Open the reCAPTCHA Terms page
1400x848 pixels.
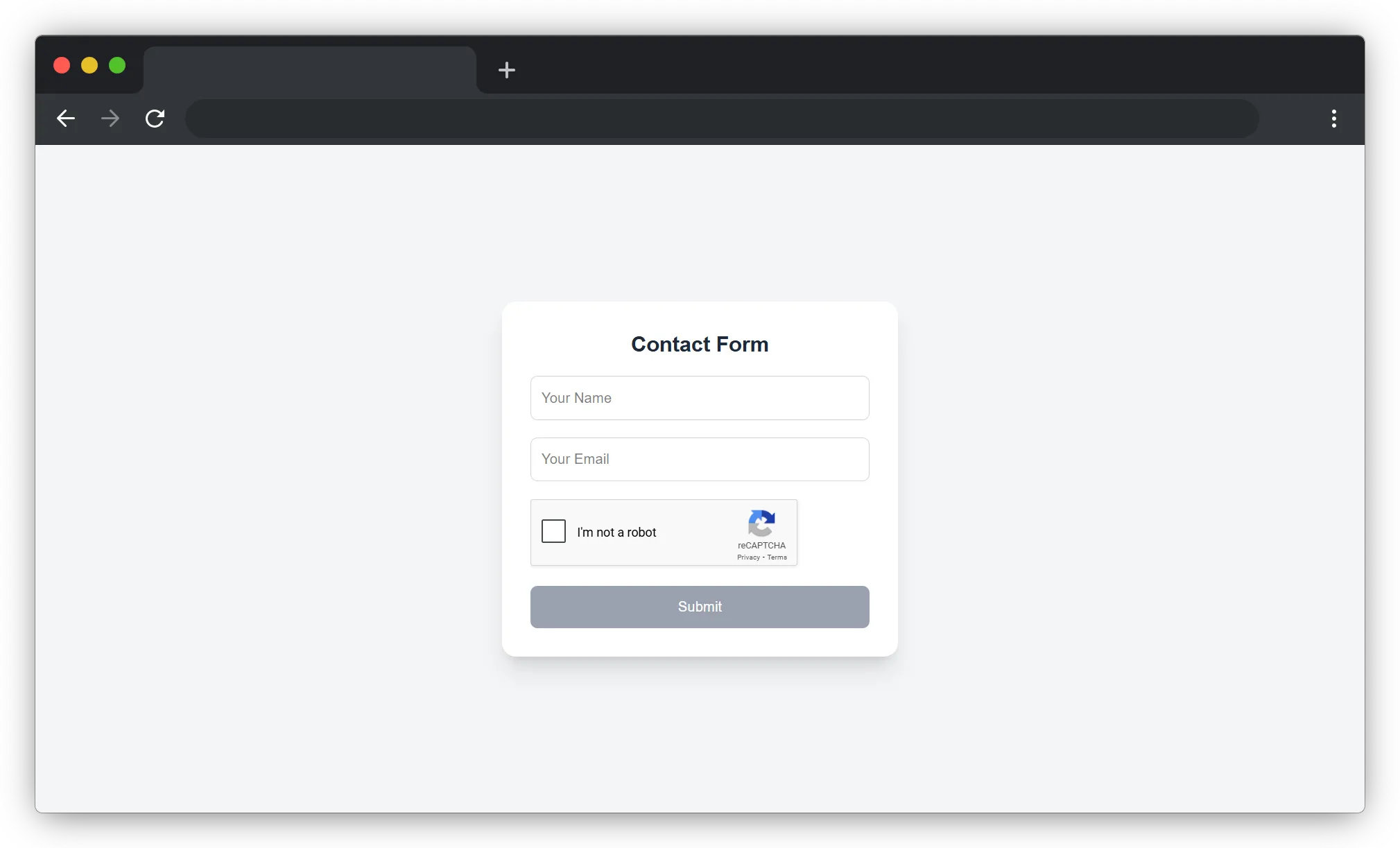point(778,557)
